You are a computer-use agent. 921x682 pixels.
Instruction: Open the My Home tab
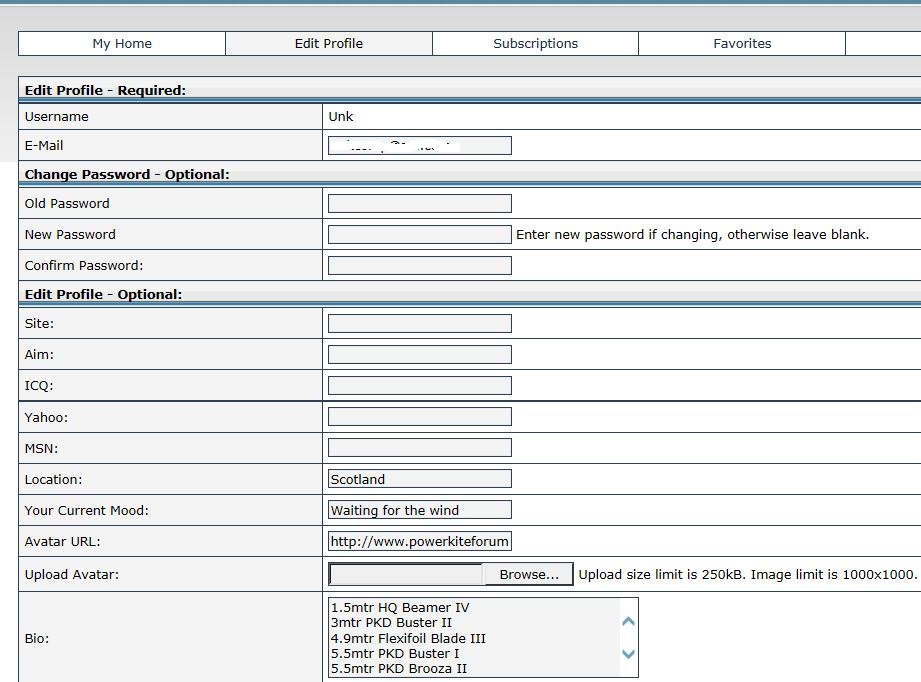point(122,43)
